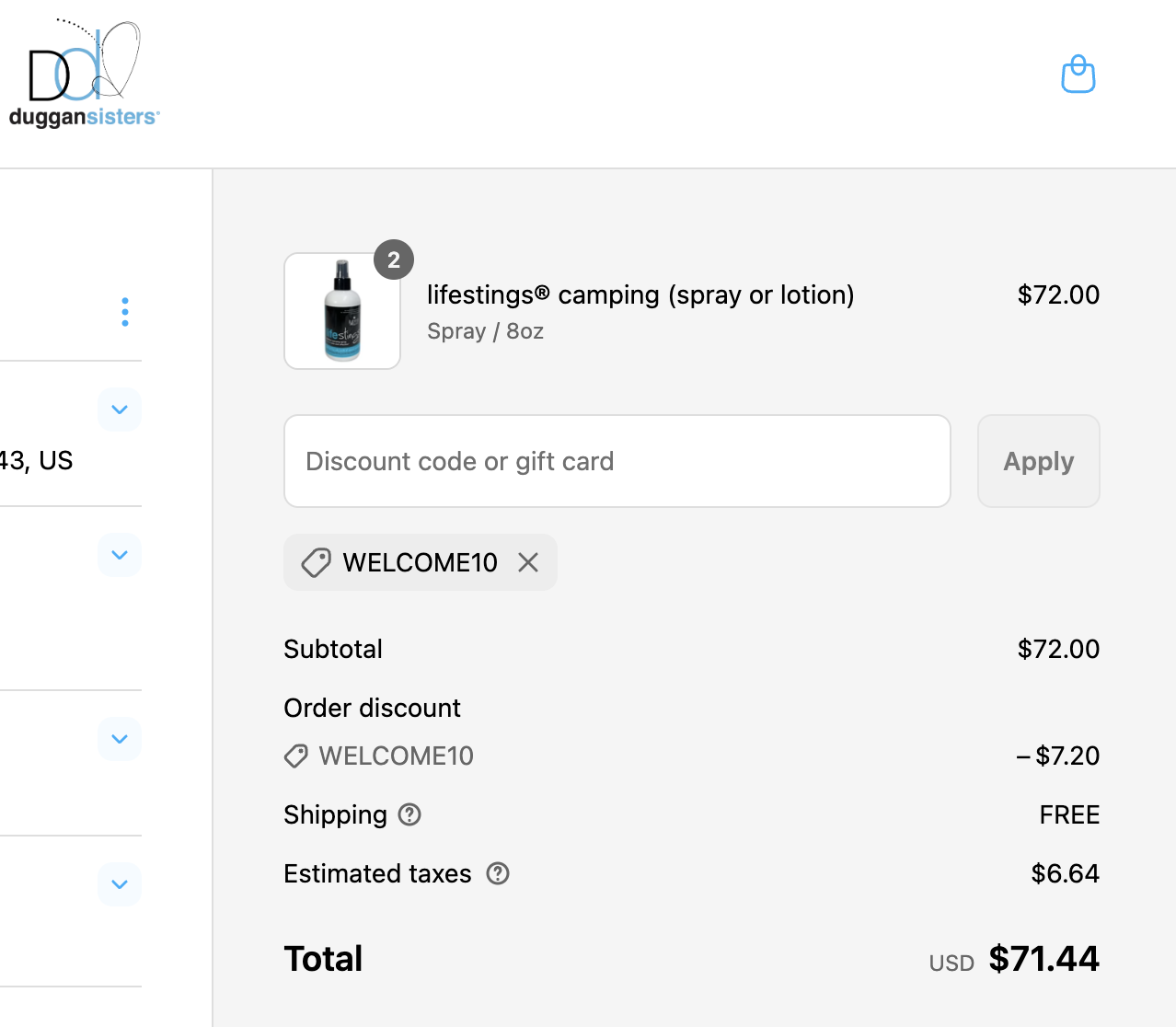
Task: Click the quantity badge on product image
Action: (x=394, y=260)
